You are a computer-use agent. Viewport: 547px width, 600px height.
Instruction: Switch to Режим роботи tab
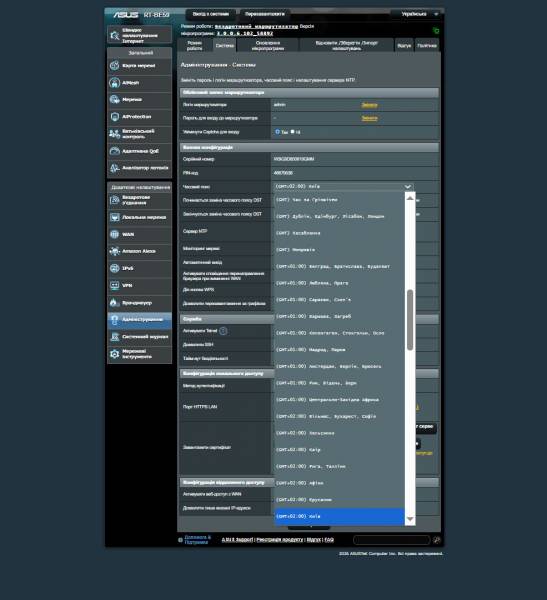click(194, 46)
